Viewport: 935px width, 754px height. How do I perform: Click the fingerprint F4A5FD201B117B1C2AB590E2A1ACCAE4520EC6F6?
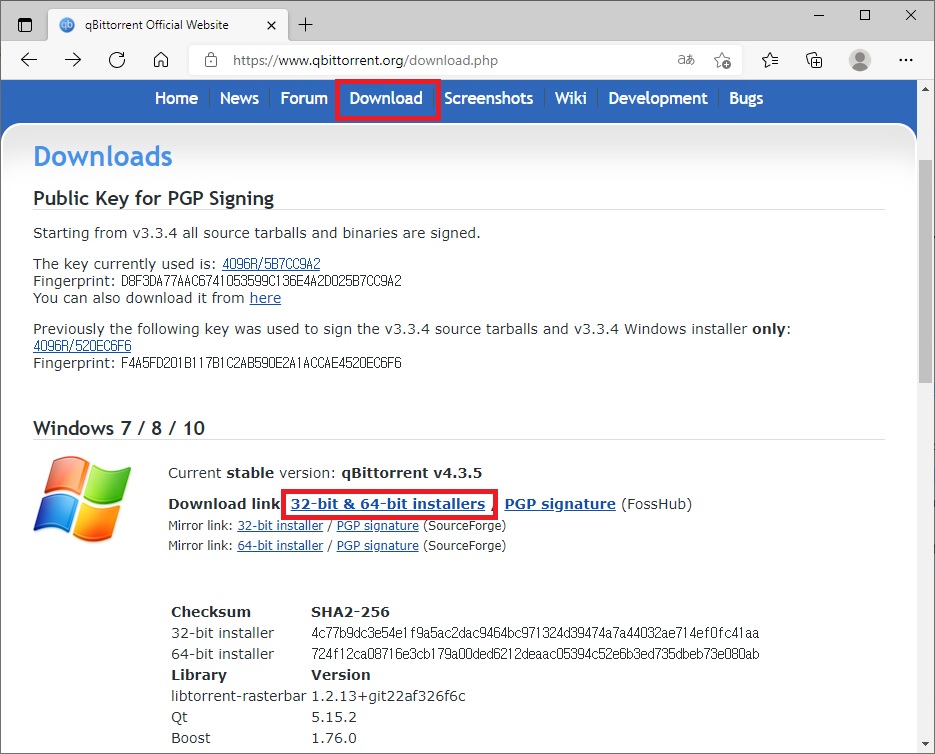pos(261,363)
